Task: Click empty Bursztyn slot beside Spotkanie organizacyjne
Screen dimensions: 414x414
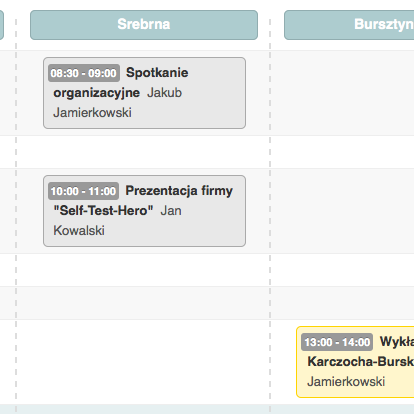Action: point(342,93)
